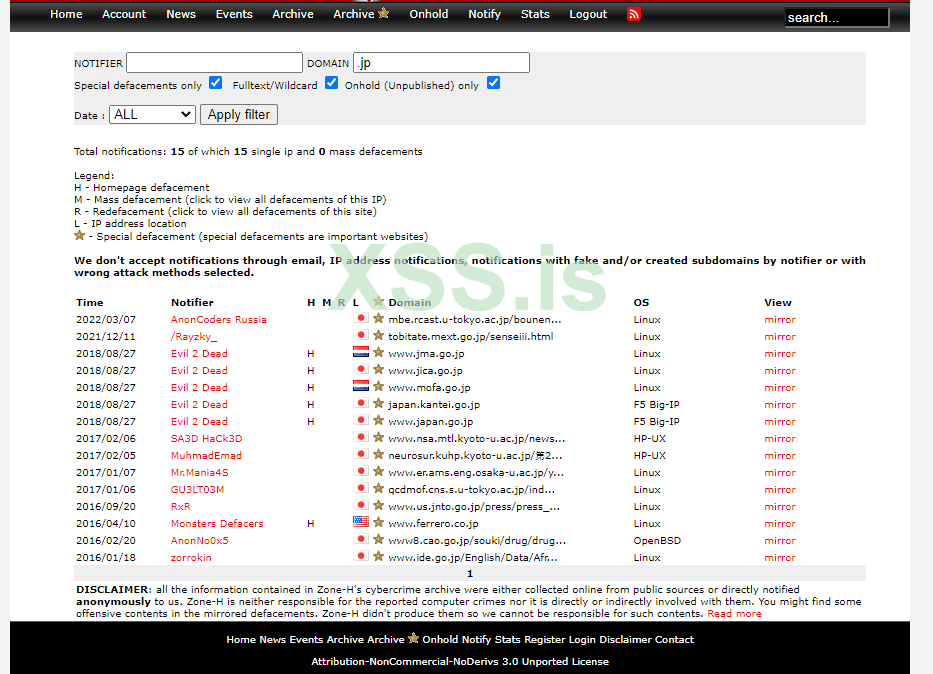Click the Japan flag in the www.er.ams.eng.osaka-u.ac.jp row

tap(361, 471)
